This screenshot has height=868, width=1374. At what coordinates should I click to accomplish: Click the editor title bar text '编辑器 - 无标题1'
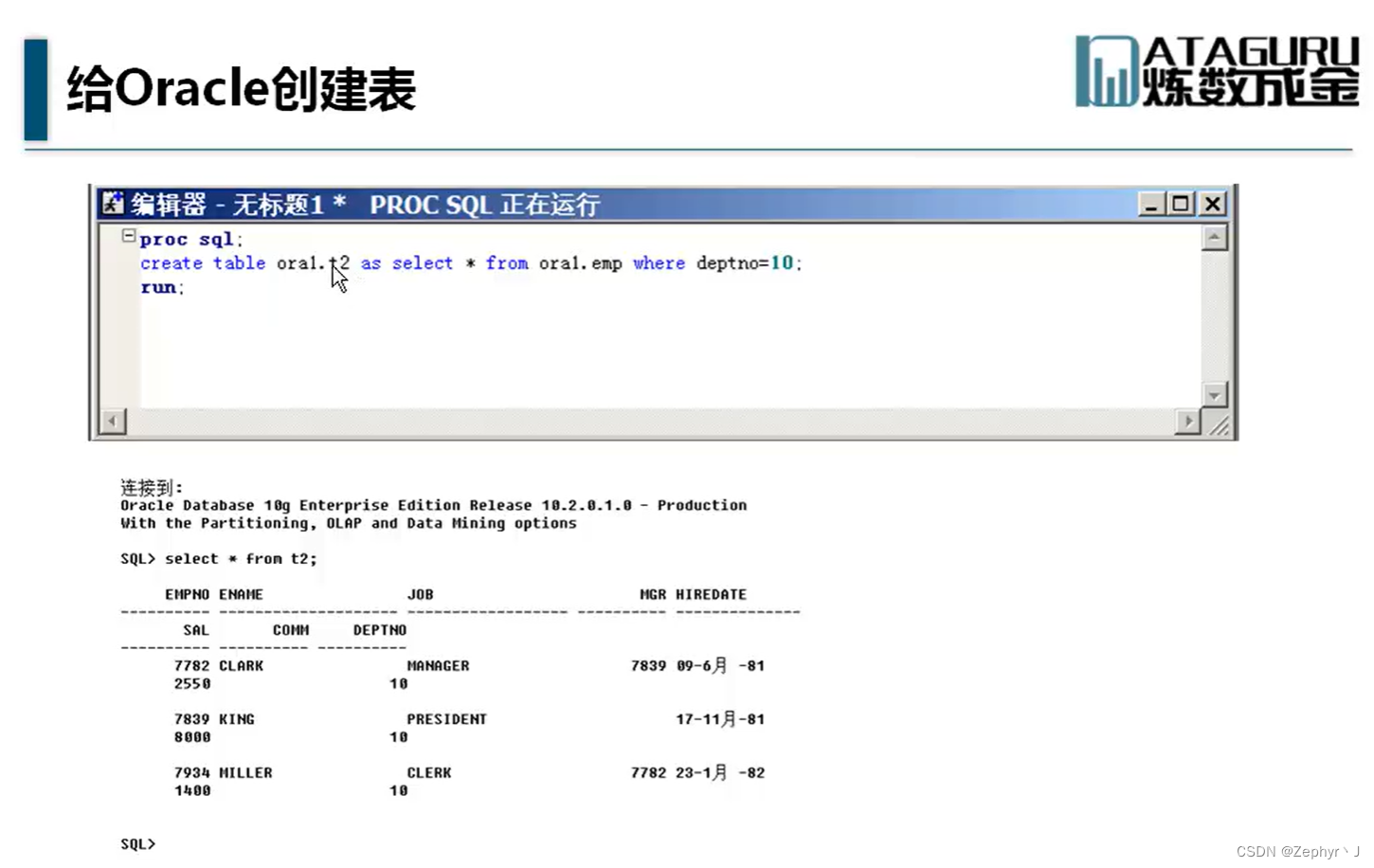point(227,204)
